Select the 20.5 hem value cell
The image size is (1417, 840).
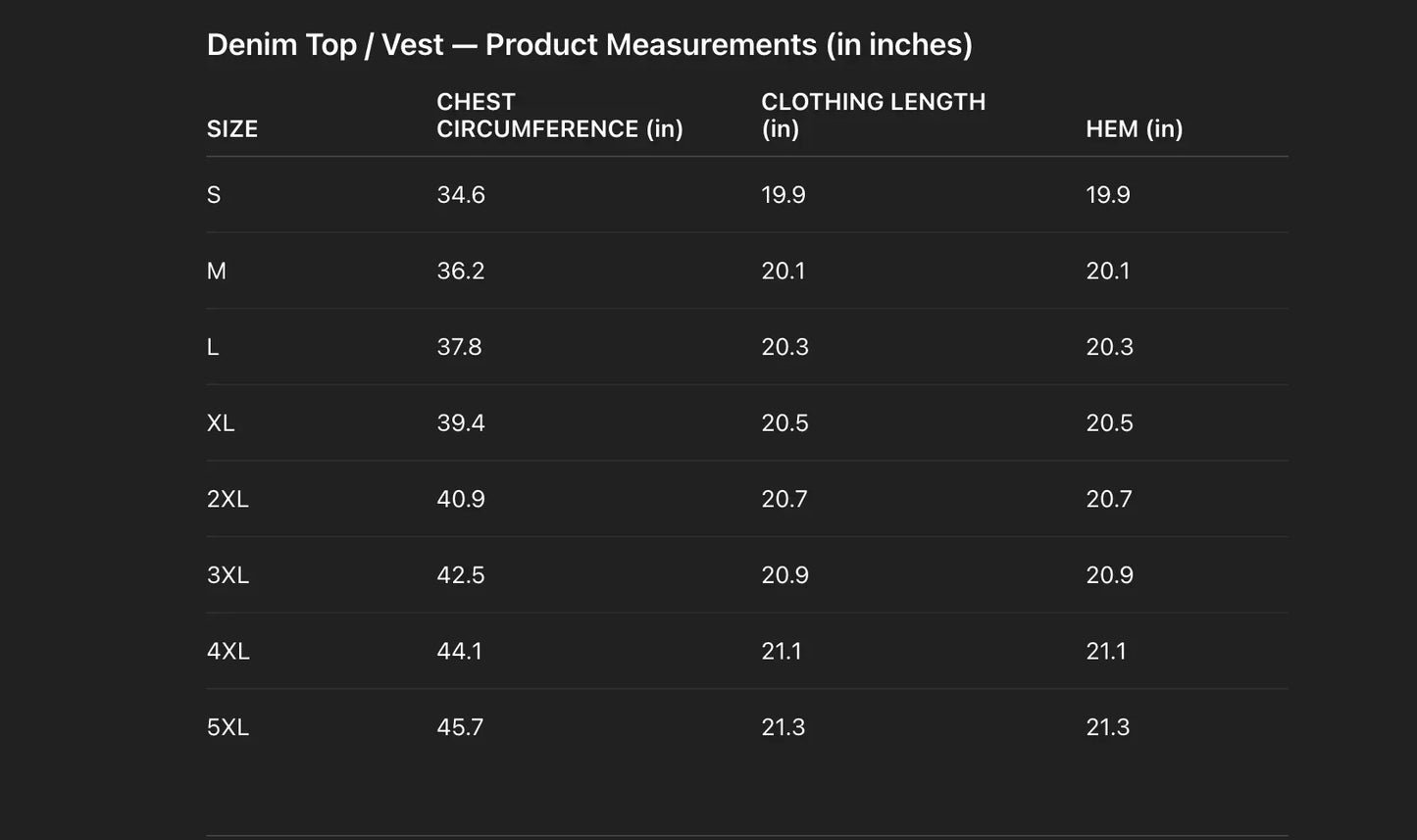1109,423
